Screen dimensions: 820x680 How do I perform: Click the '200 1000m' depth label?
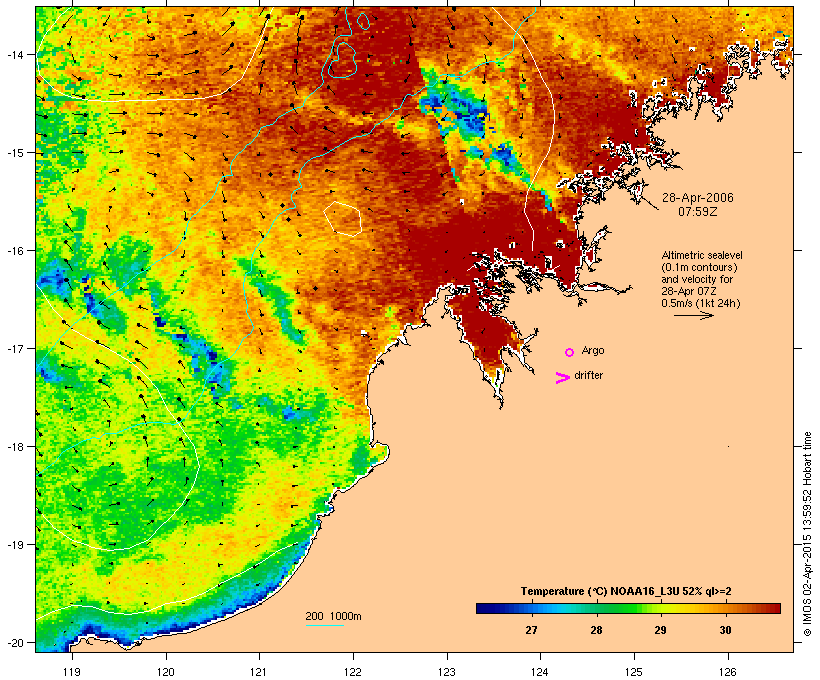333,616
